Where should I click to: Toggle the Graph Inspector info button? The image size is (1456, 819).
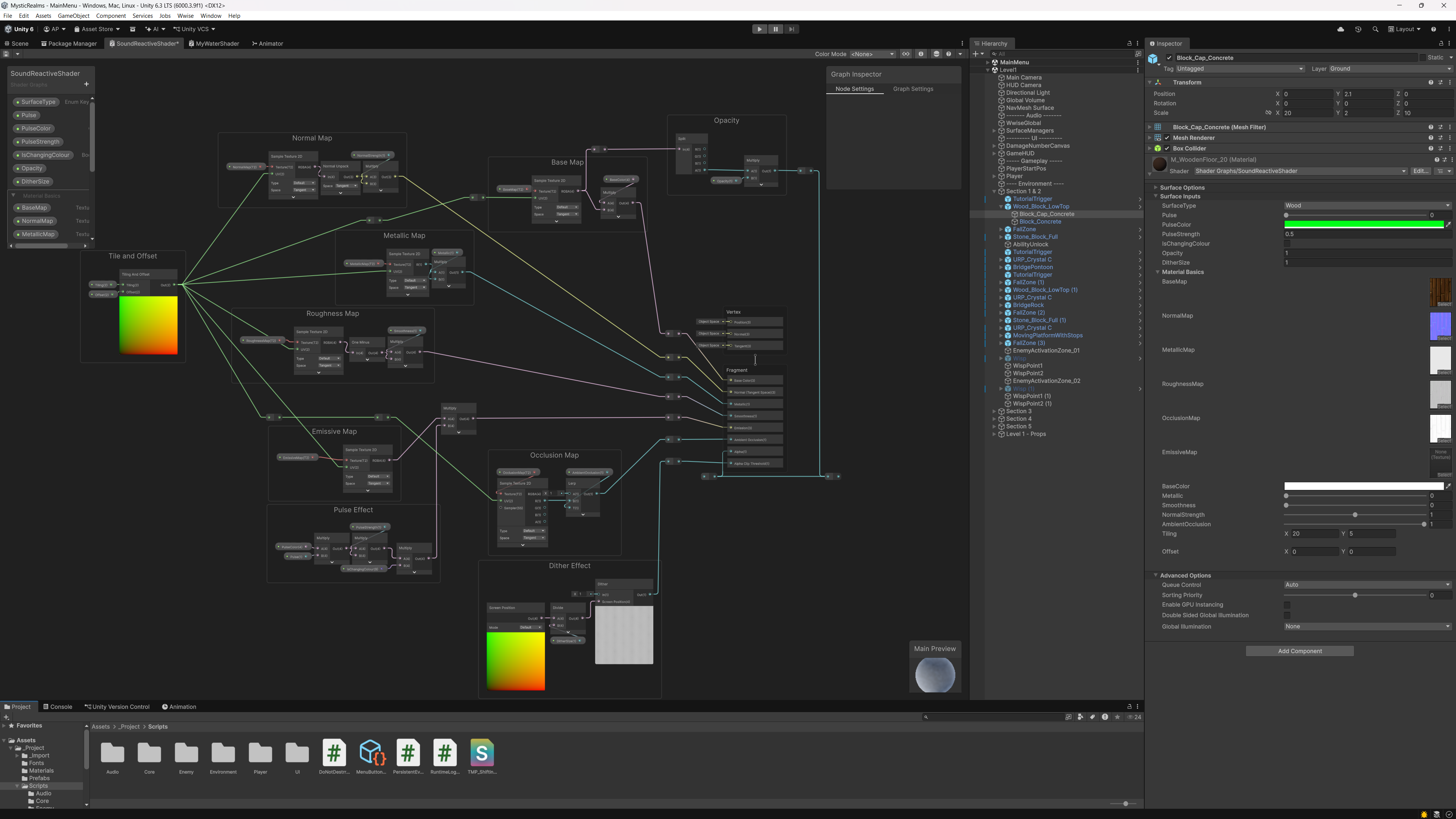921,54
